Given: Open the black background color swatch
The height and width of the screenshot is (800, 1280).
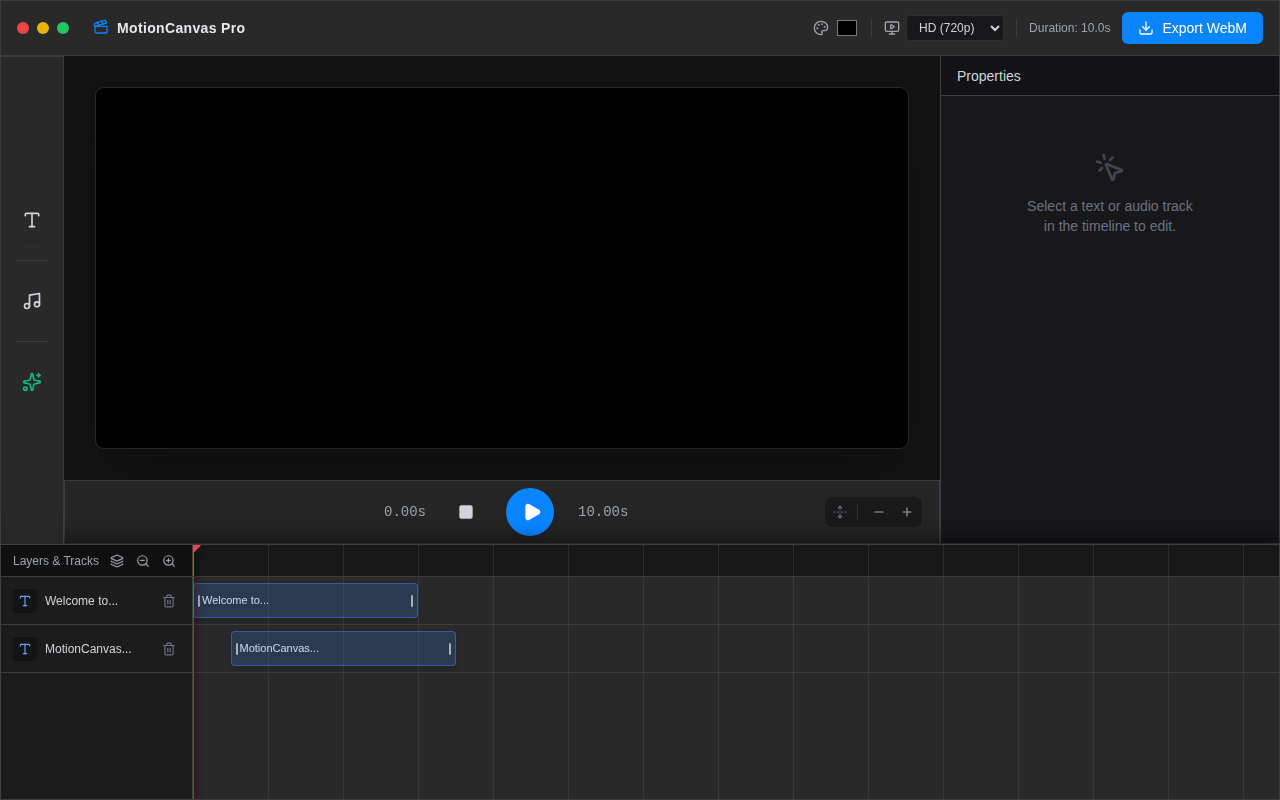Looking at the screenshot, I should coord(847,28).
